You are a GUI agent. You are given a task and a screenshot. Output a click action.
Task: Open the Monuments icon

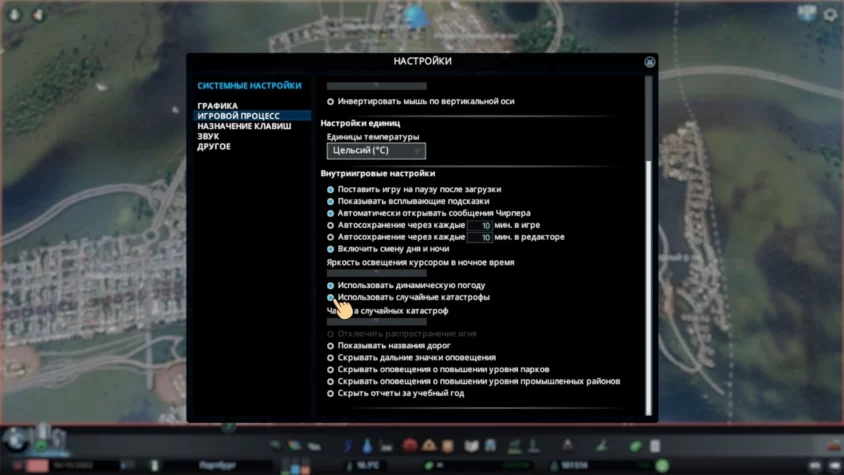point(568,446)
